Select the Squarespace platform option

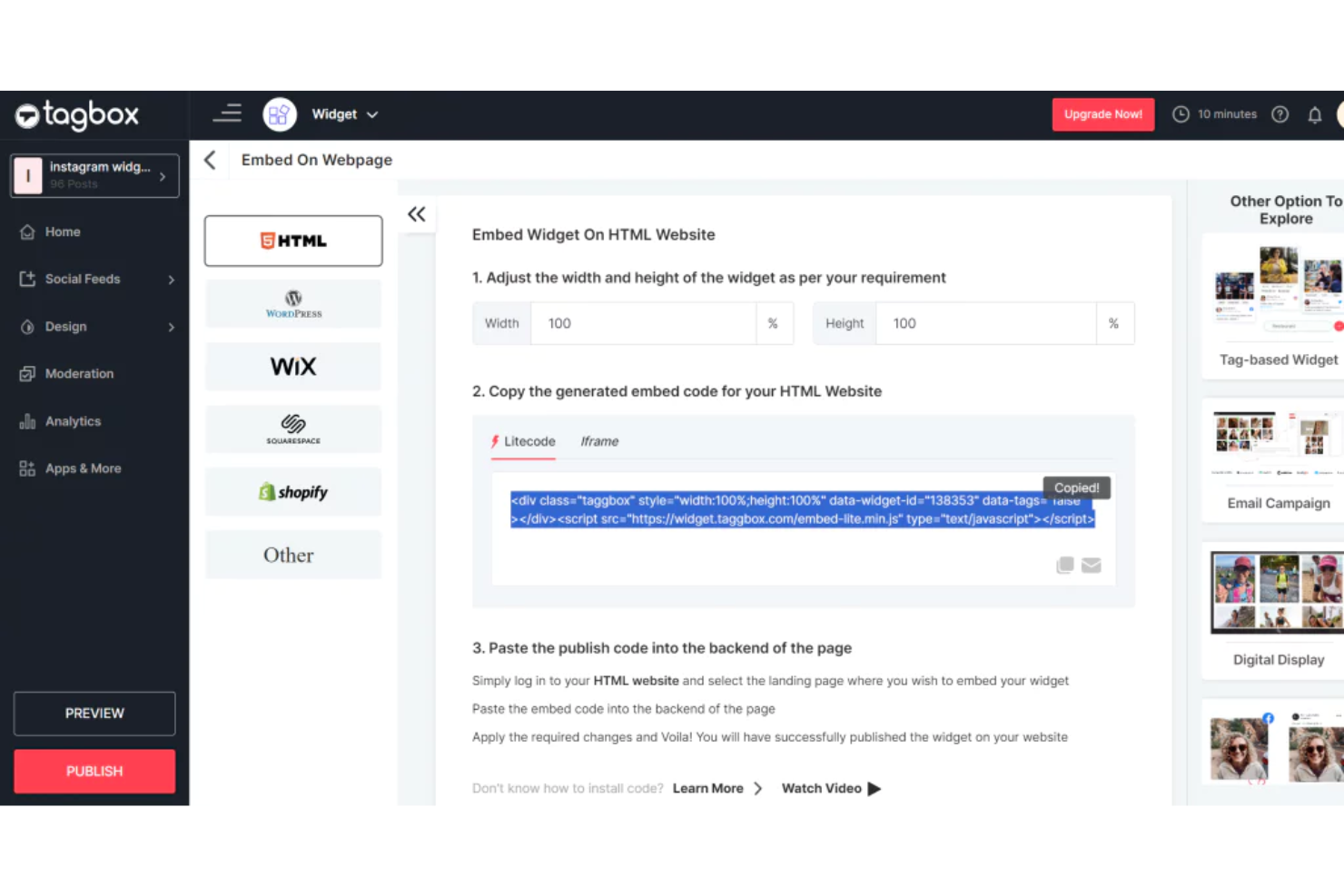click(x=293, y=429)
